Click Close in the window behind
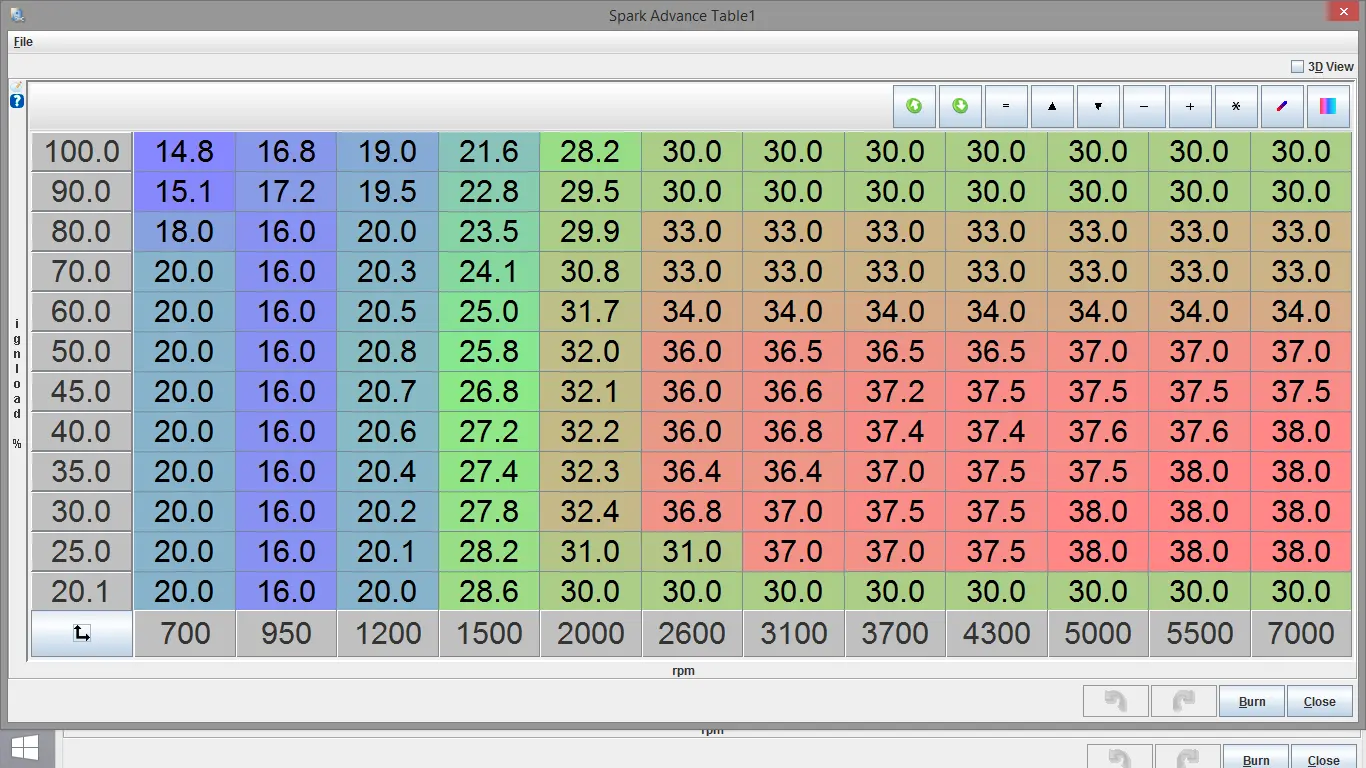The height and width of the screenshot is (768, 1366). [x=1324, y=758]
